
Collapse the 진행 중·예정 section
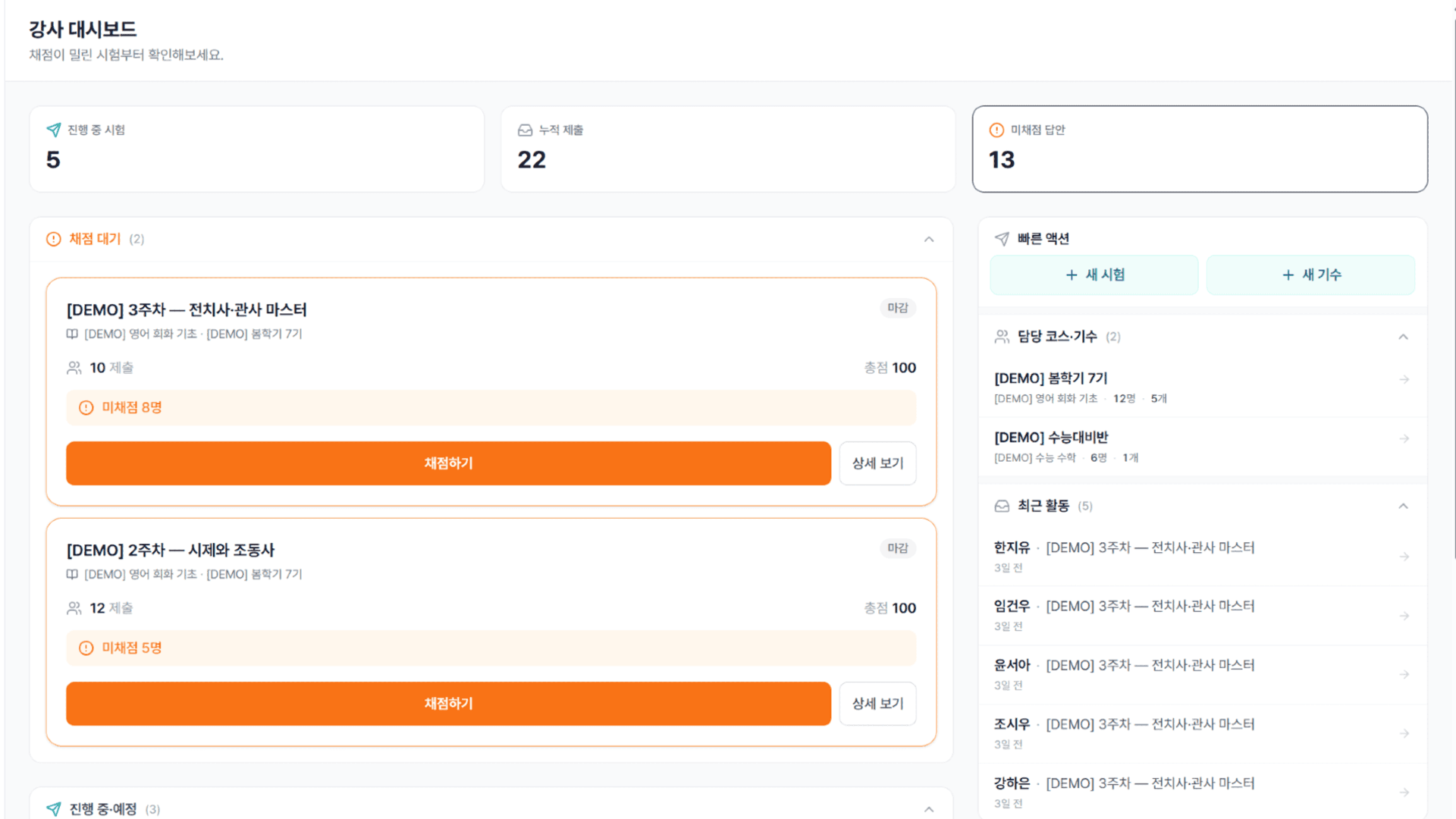[x=929, y=809]
